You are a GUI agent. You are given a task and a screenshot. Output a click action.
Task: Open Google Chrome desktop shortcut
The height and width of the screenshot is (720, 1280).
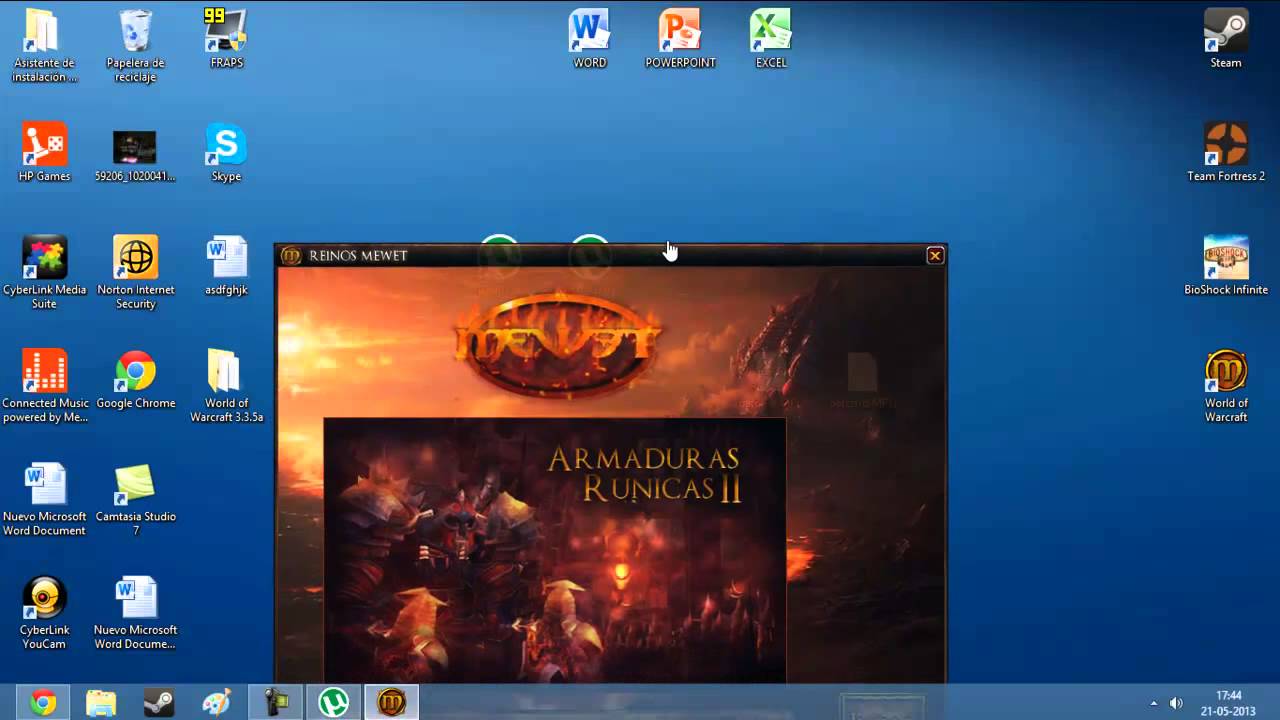coord(135,380)
